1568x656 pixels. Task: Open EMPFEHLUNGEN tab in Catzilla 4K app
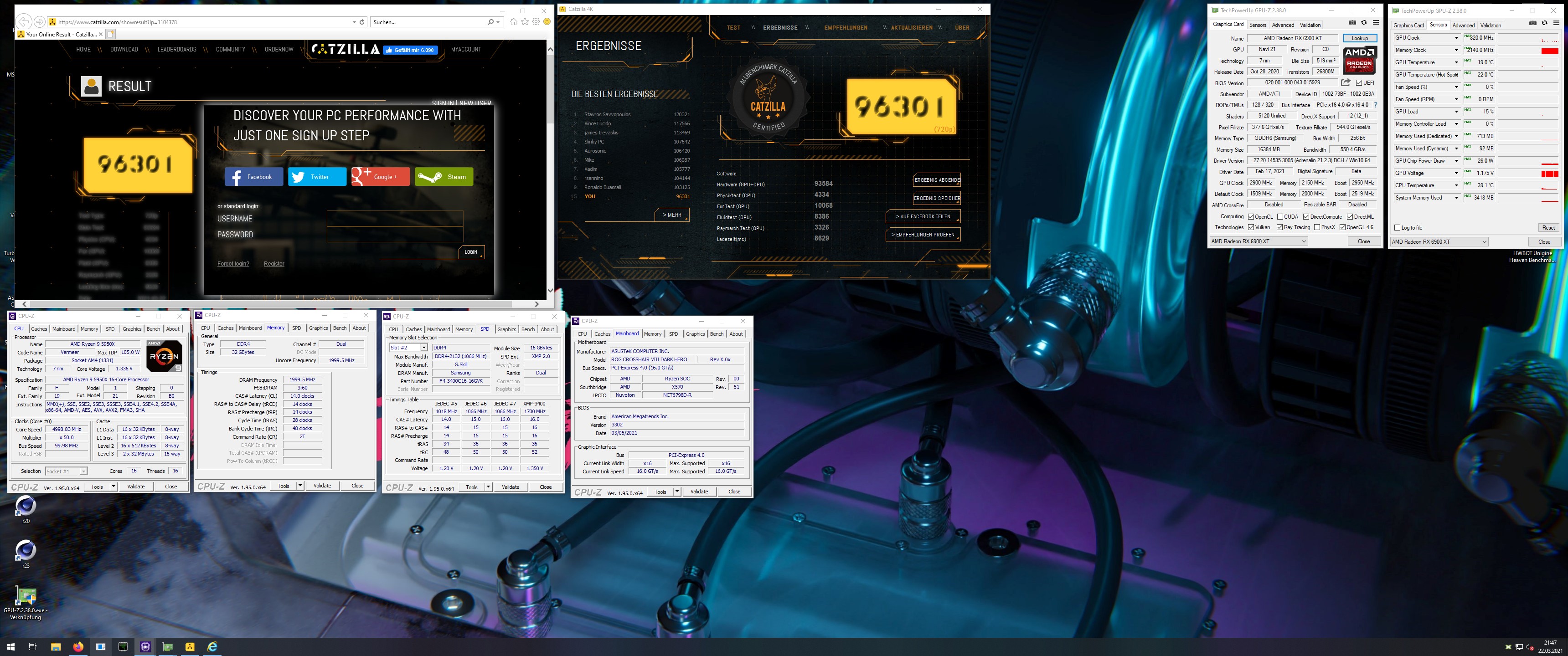846,28
